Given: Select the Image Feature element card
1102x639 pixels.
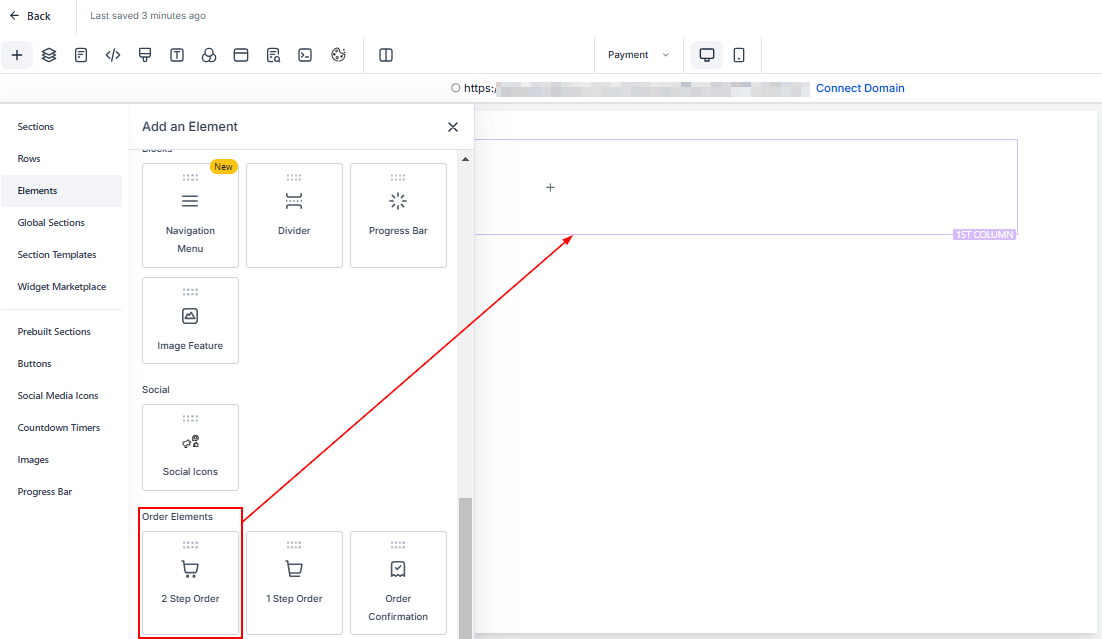Looking at the screenshot, I should (190, 321).
